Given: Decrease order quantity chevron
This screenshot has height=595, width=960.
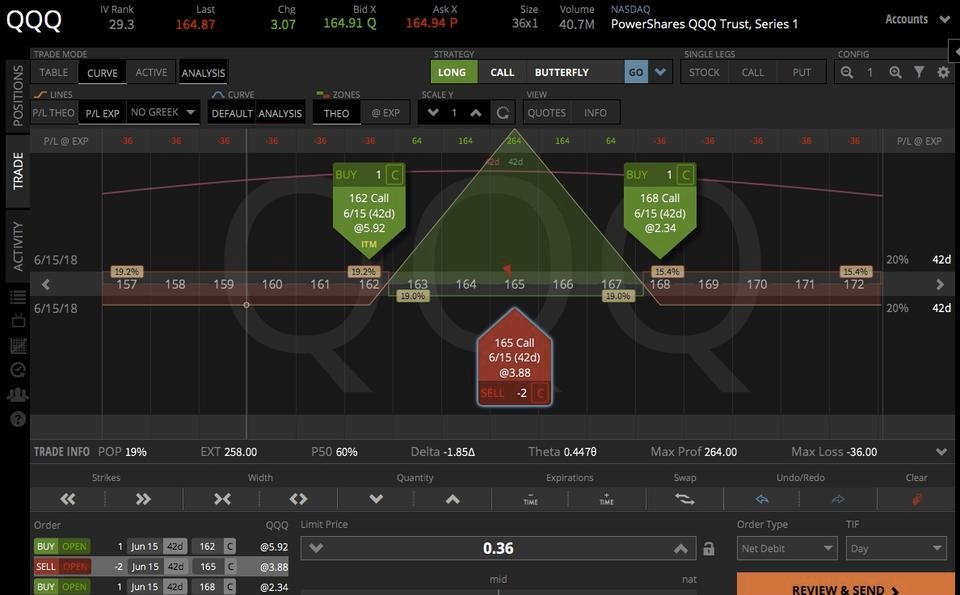Looking at the screenshot, I should click(376, 499).
